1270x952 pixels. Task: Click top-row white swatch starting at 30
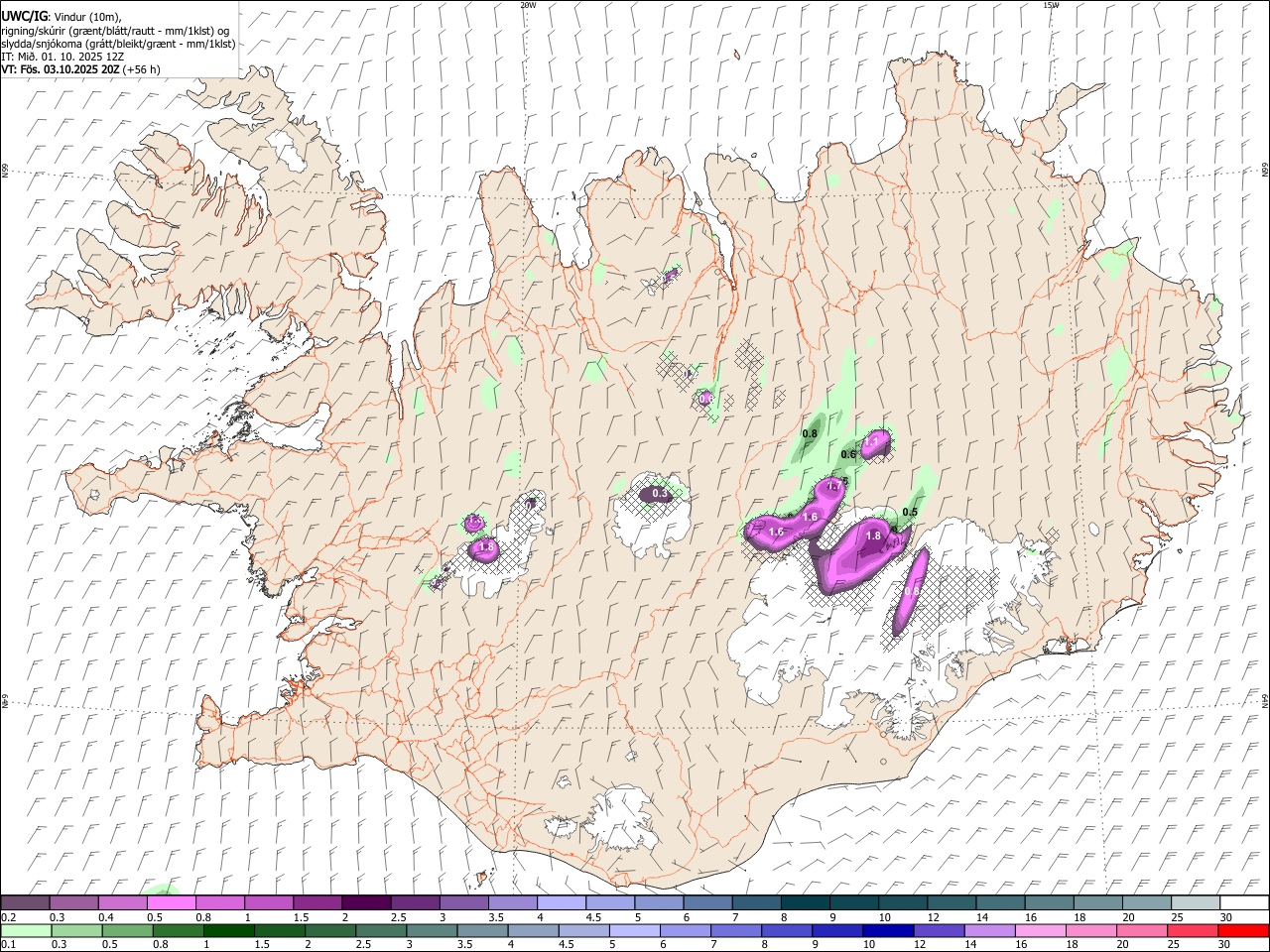pos(1244,902)
